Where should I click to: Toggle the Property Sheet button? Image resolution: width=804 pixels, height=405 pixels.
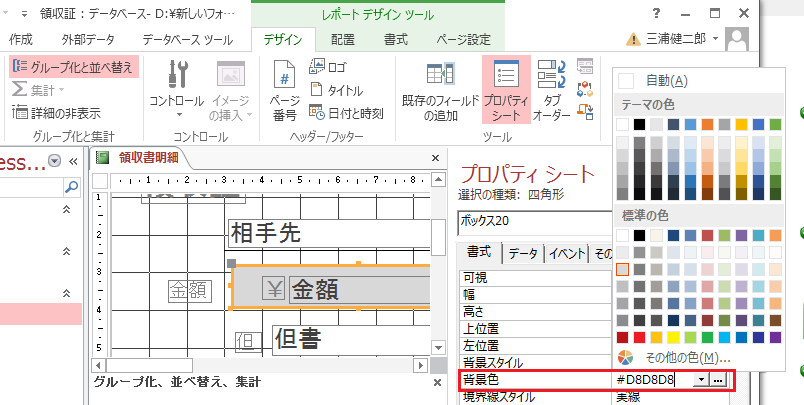pos(506,90)
